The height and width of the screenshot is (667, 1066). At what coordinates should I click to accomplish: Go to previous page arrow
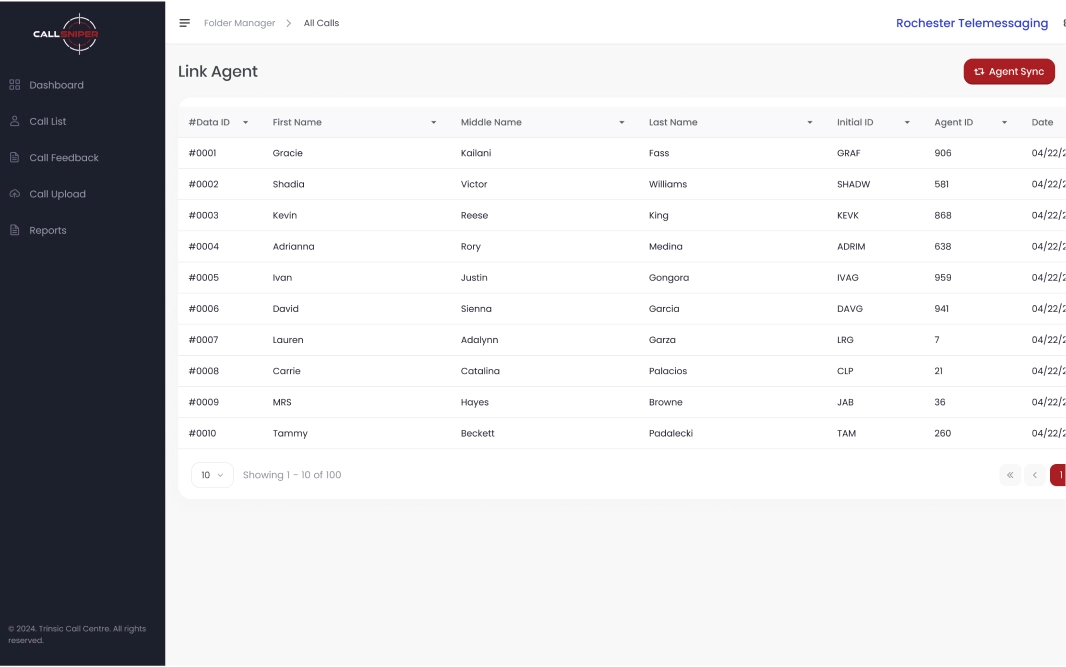pyautogui.click(x=1035, y=475)
